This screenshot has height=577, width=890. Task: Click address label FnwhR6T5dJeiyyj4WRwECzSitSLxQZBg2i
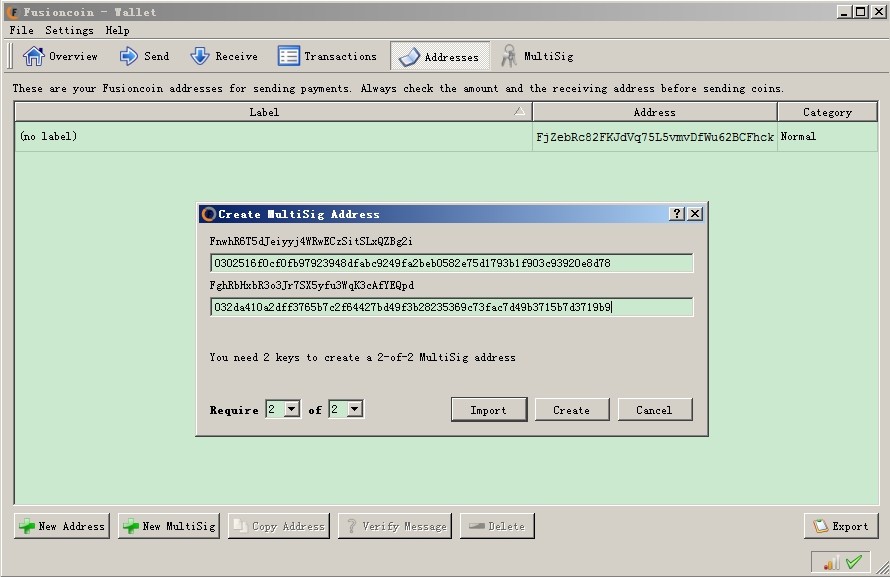click(x=311, y=241)
